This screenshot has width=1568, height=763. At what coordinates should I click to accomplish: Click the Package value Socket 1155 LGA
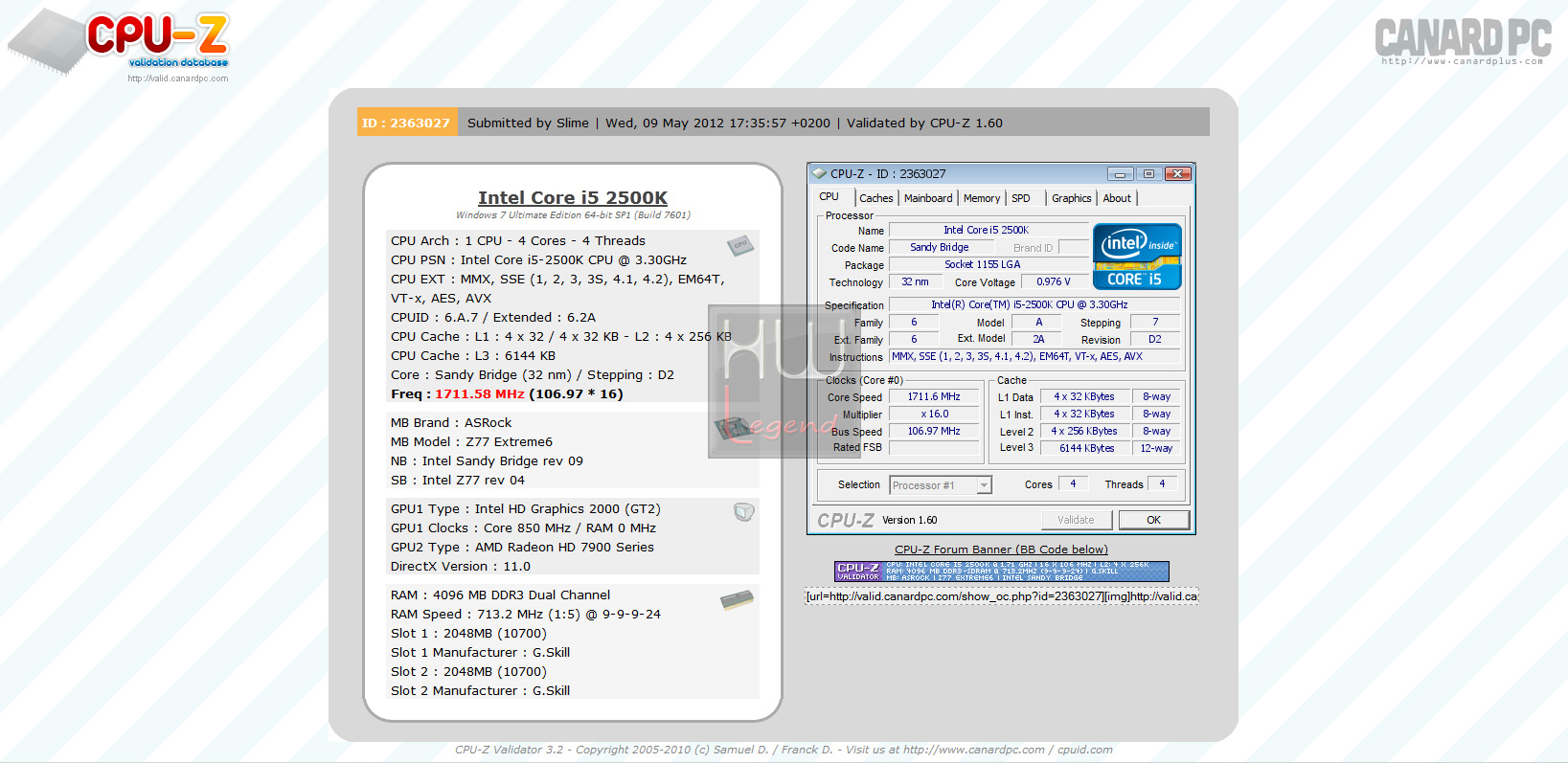coord(989,264)
